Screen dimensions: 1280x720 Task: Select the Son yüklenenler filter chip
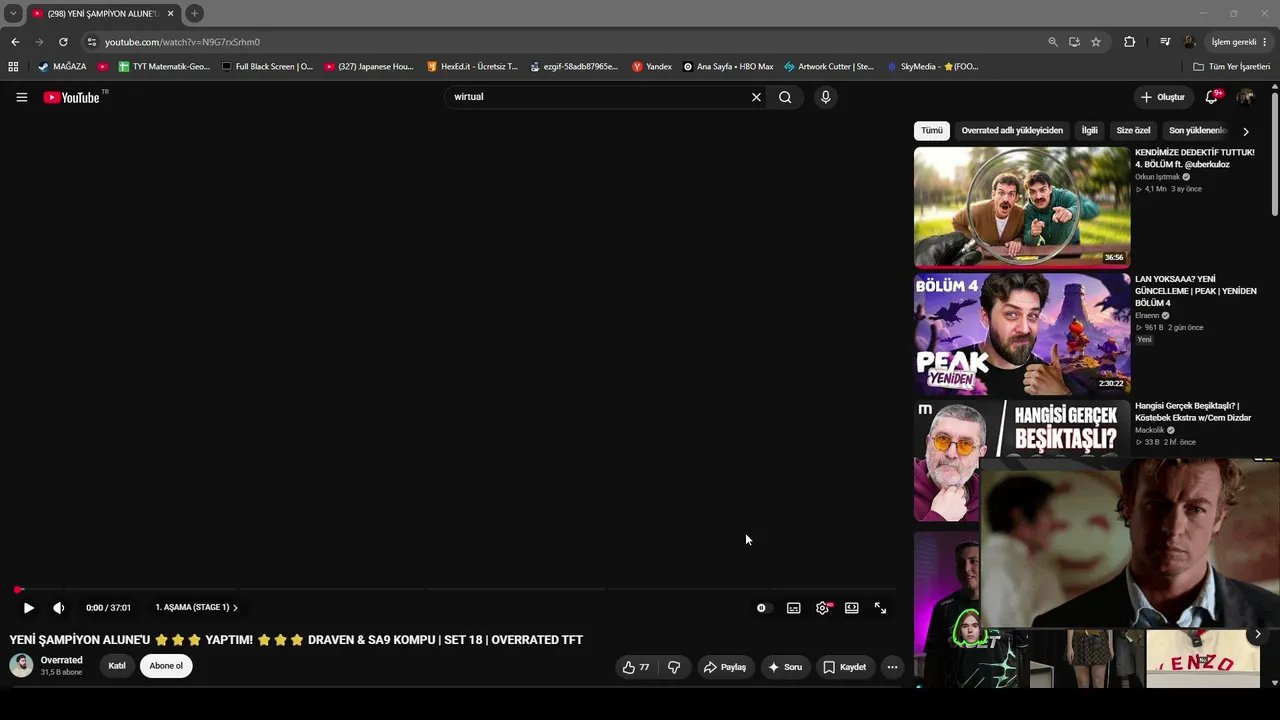(1197, 131)
